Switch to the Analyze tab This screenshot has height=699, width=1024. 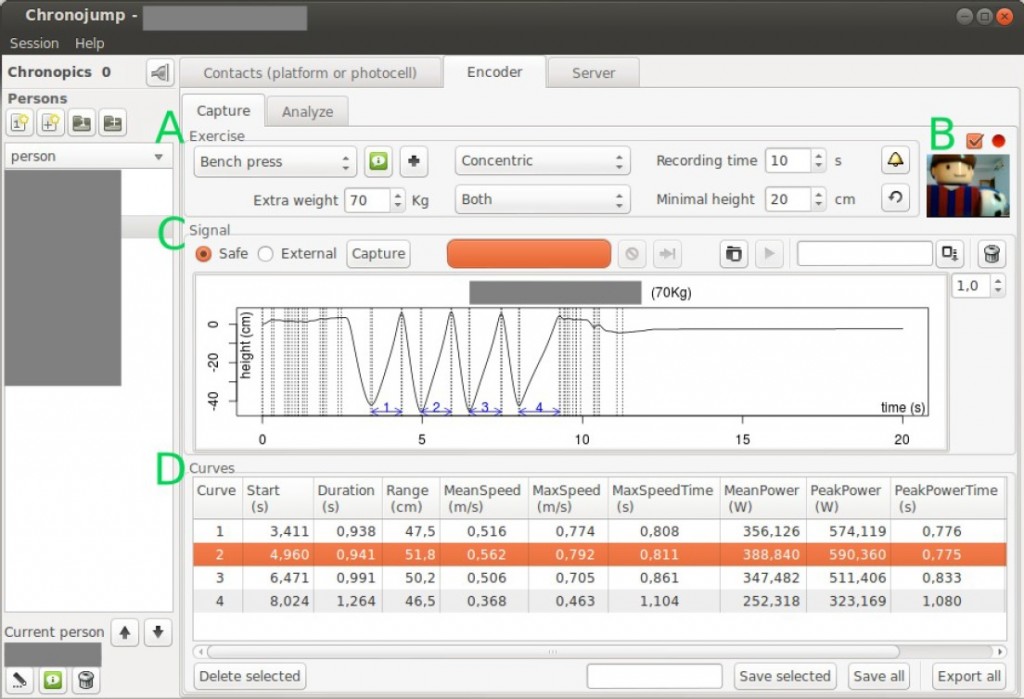(307, 111)
